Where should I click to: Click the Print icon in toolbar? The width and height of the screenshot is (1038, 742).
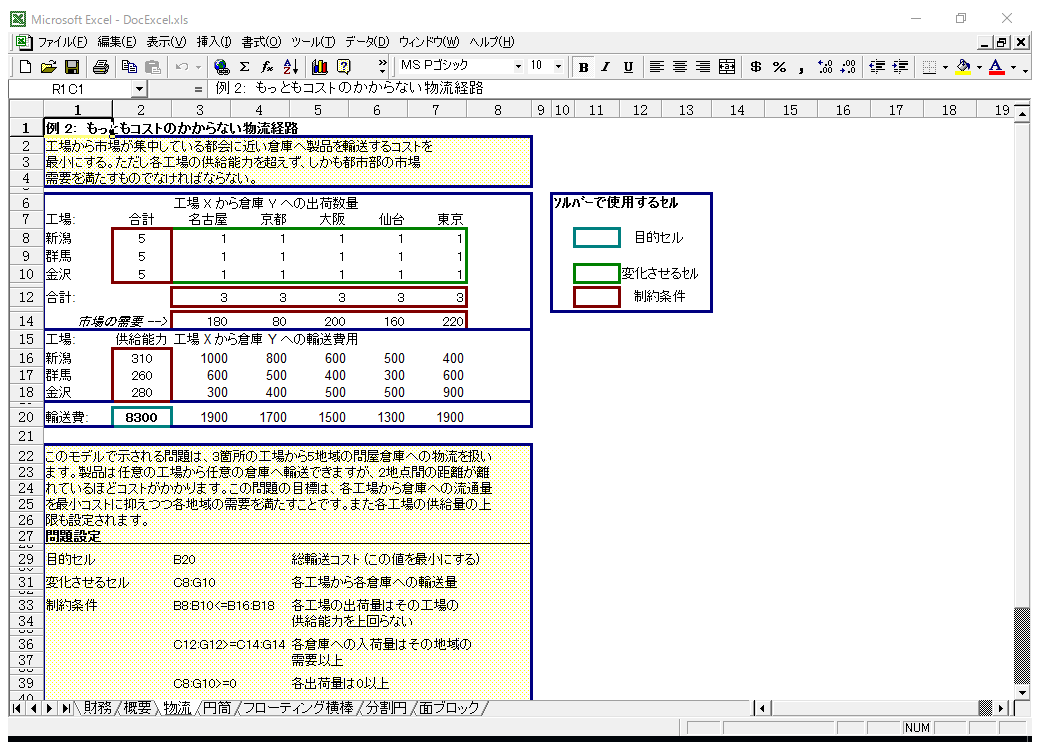pos(100,67)
